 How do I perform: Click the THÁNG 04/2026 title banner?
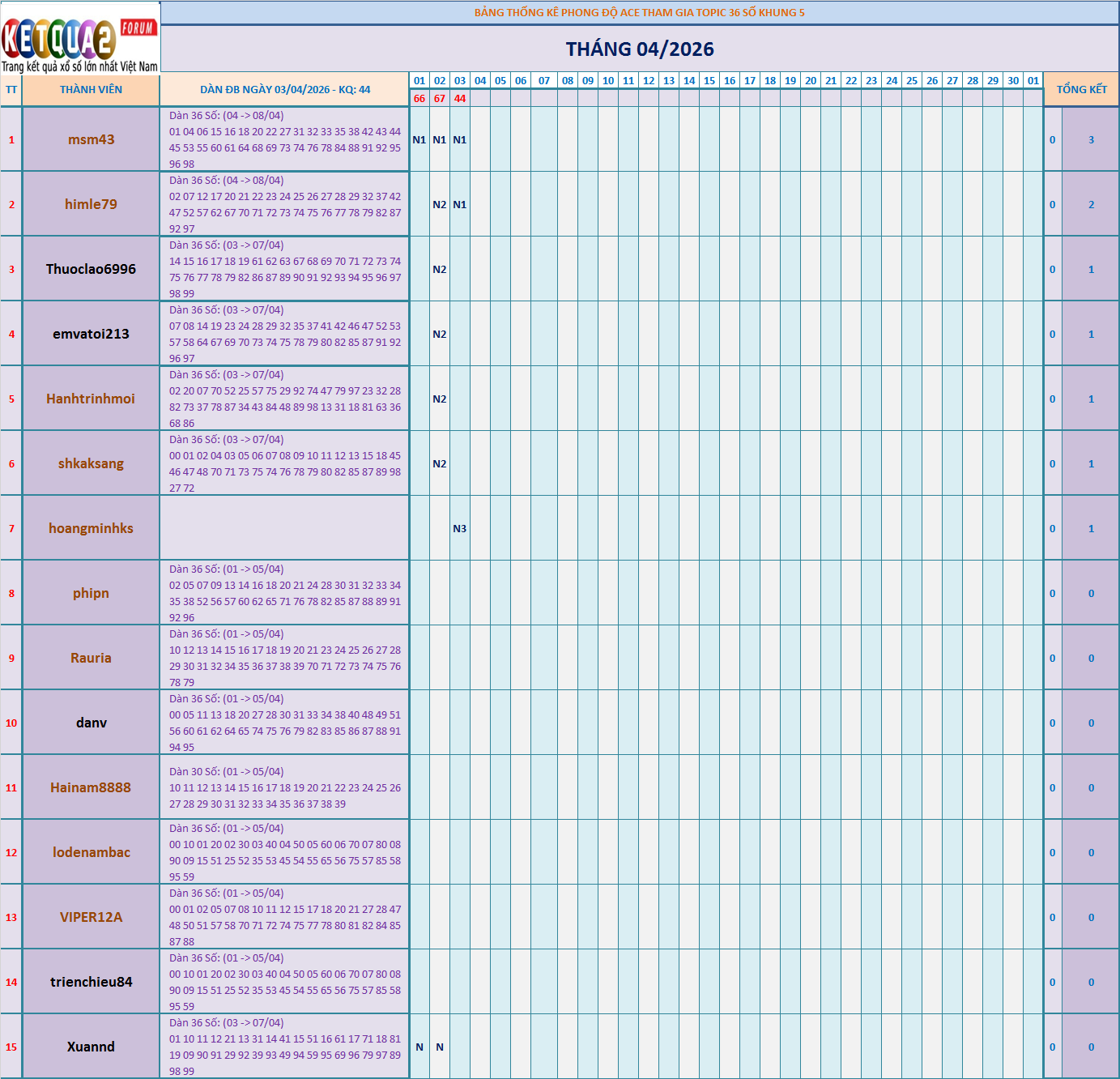pyautogui.click(x=639, y=49)
